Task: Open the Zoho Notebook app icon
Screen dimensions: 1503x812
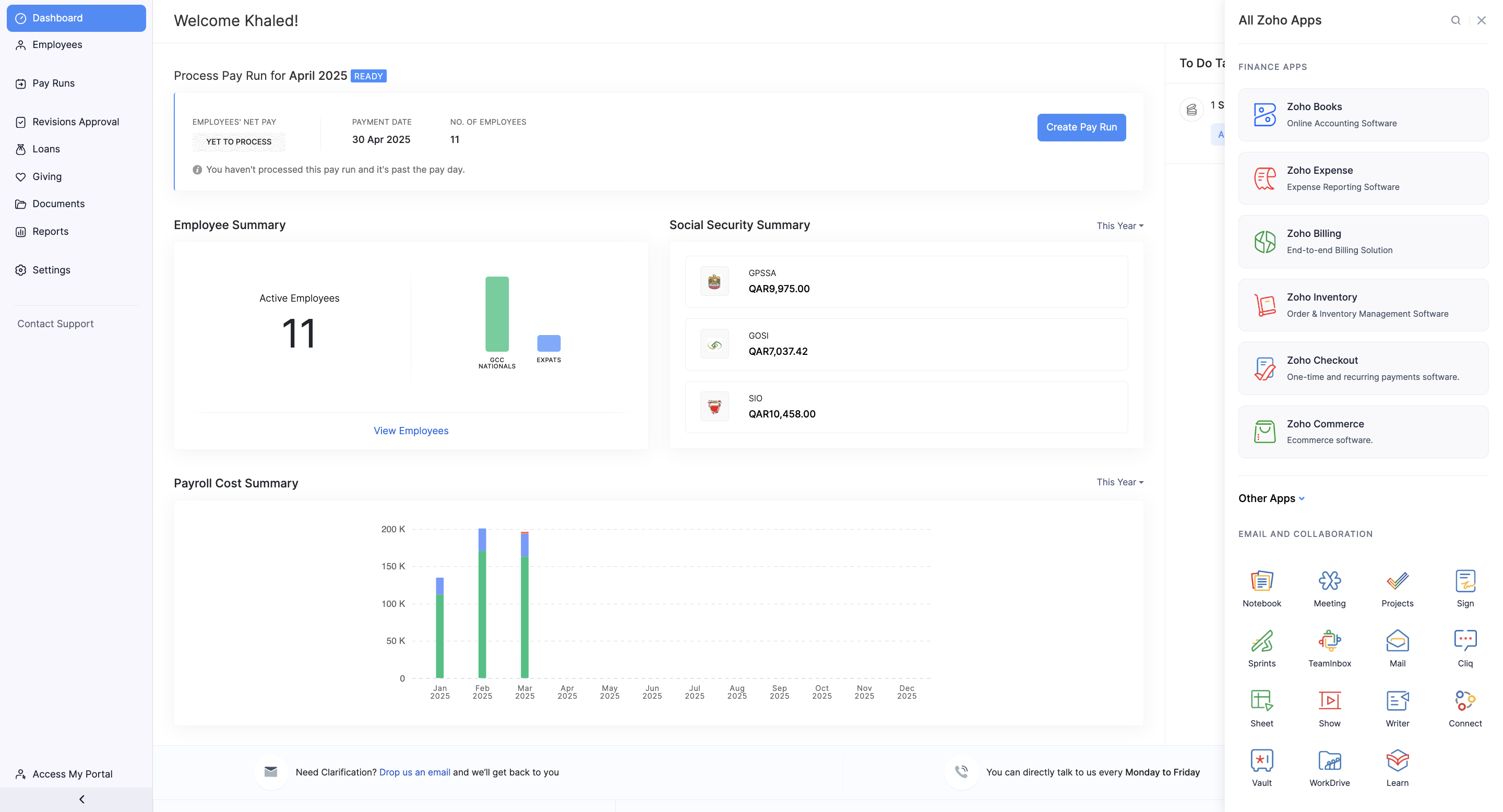Action: click(x=1261, y=581)
